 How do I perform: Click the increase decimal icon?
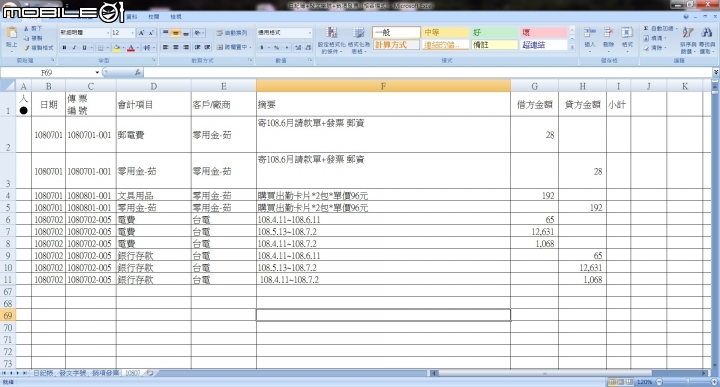298,47
